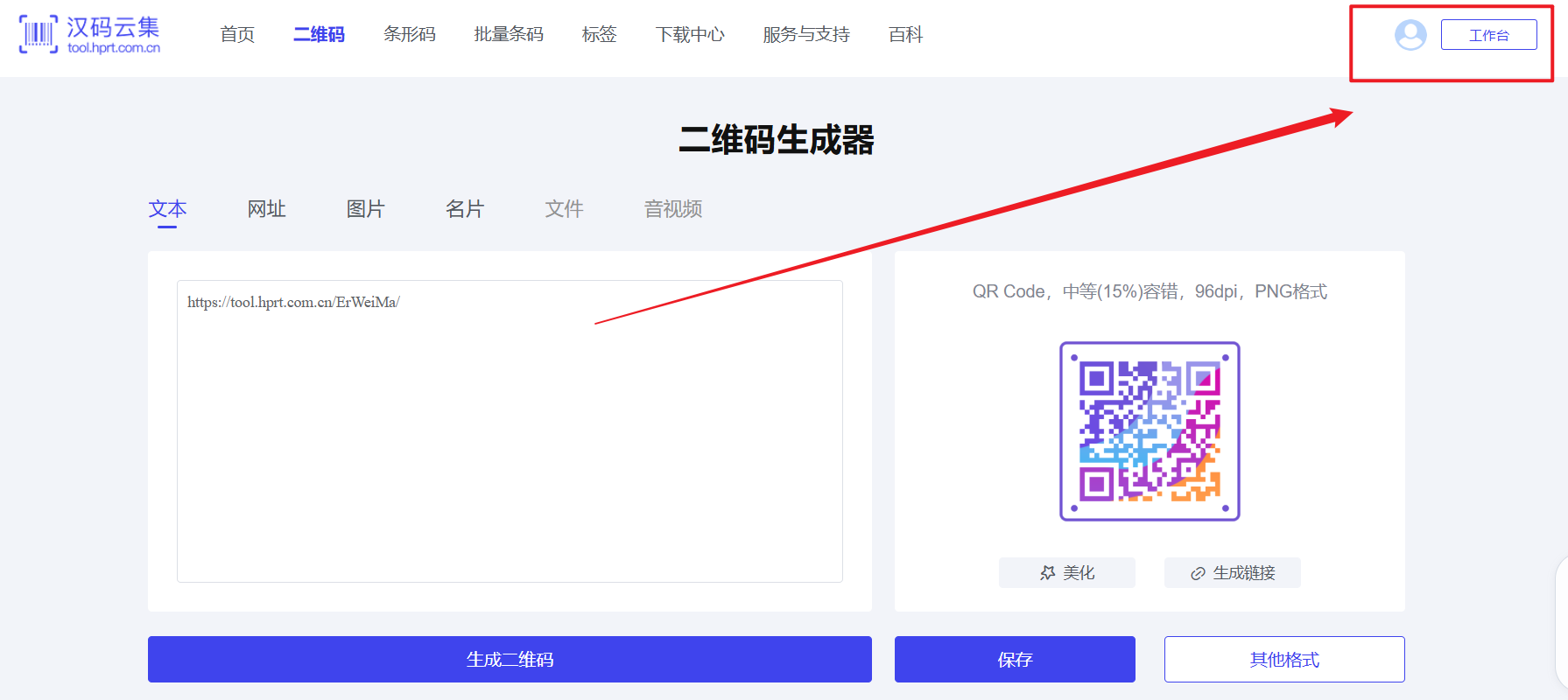This screenshot has width=1568, height=700.
Task: Go to 首页 in the navigation
Action: (237, 34)
